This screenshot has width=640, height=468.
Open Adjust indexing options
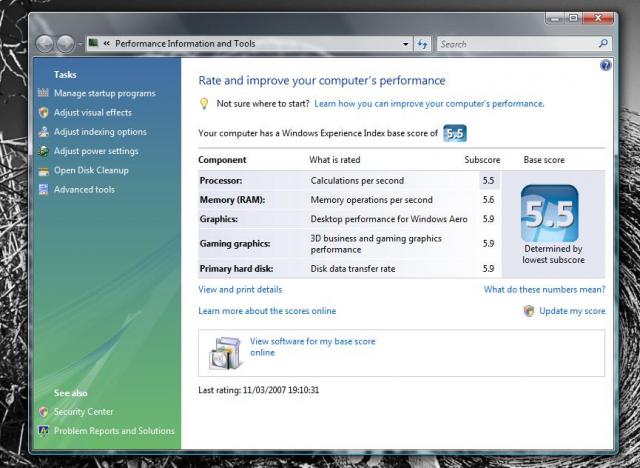pos(100,132)
